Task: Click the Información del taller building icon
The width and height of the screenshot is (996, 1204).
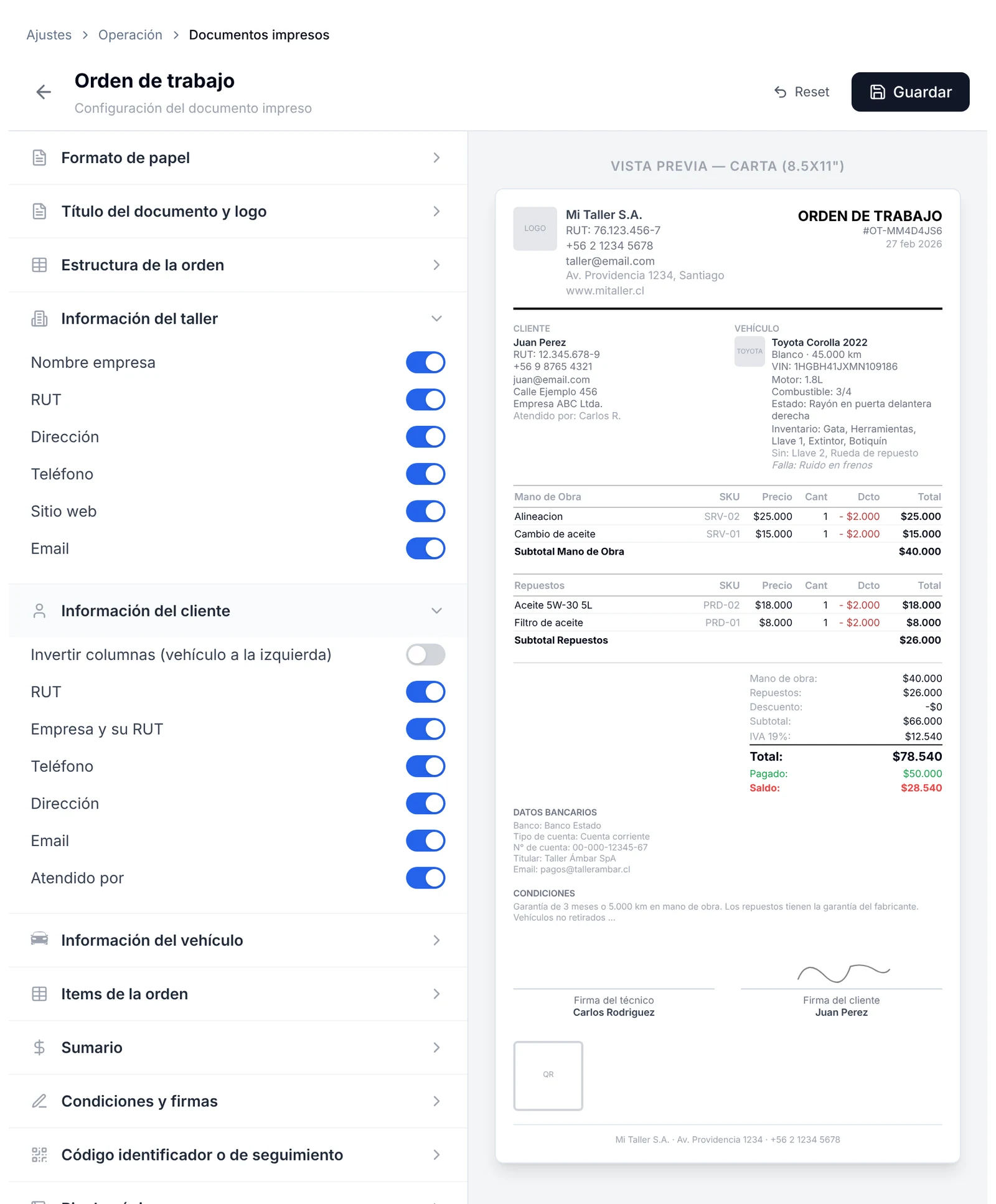Action: click(x=39, y=319)
